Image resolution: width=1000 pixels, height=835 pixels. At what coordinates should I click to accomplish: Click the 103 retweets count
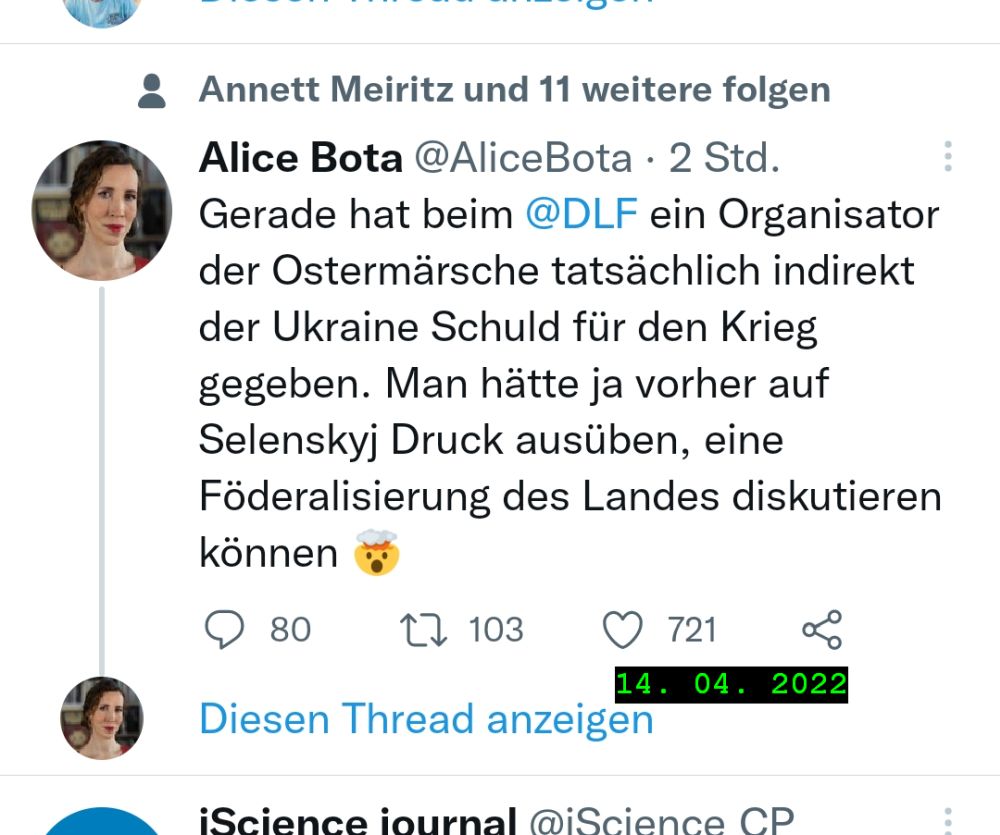pyautogui.click(x=496, y=630)
